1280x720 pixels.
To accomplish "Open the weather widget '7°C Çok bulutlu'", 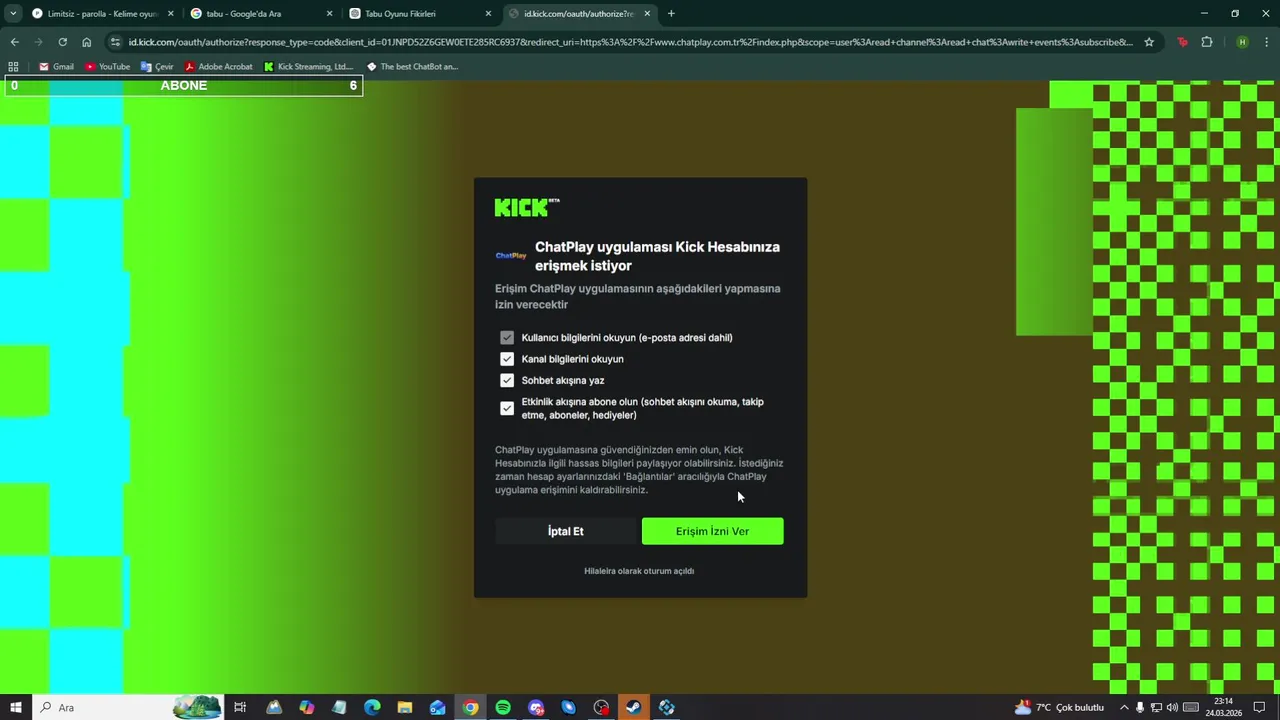I will pyautogui.click(x=1059, y=708).
